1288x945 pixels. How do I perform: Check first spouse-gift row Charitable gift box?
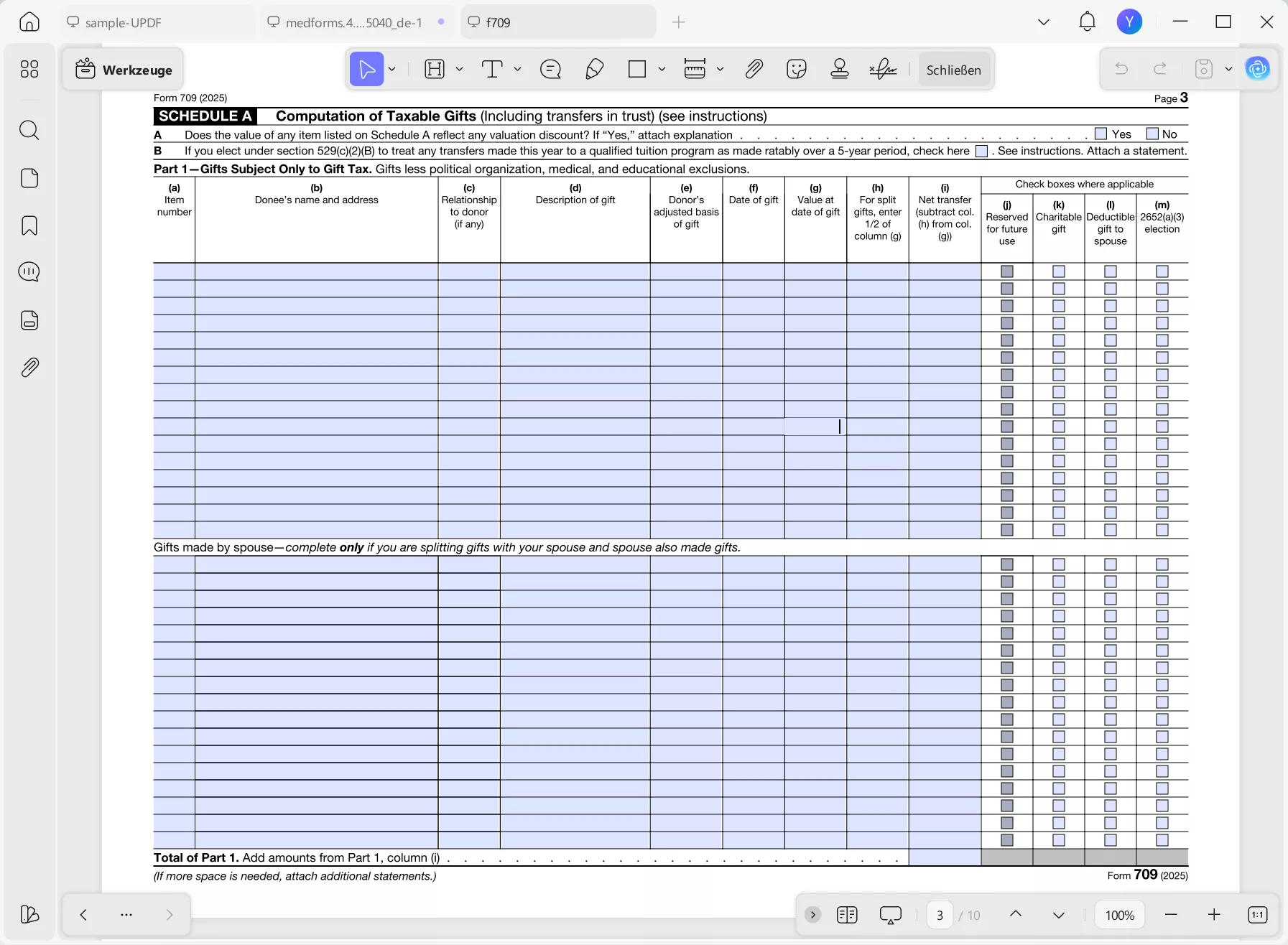[1059, 564]
